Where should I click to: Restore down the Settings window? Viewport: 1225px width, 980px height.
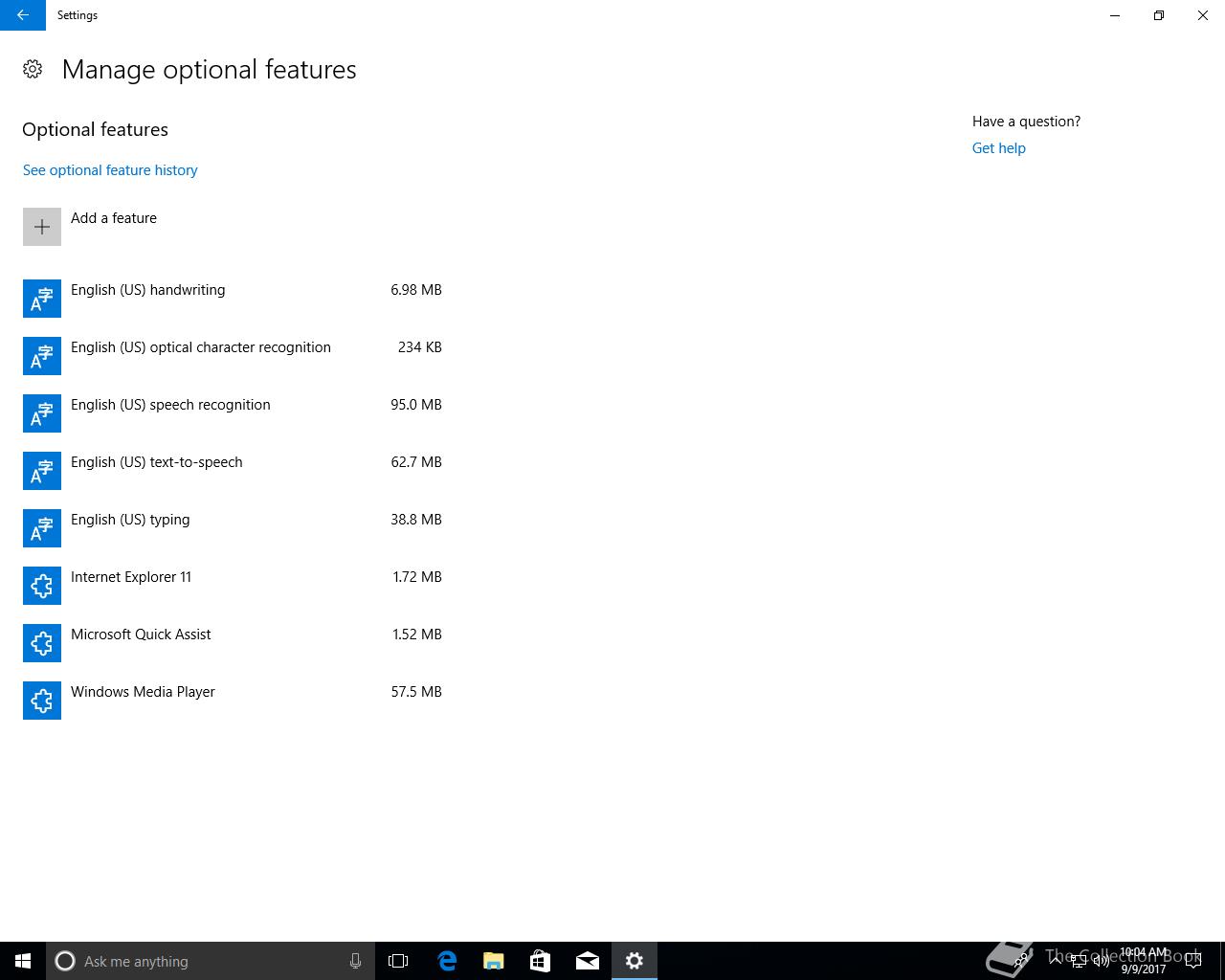(x=1159, y=15)
